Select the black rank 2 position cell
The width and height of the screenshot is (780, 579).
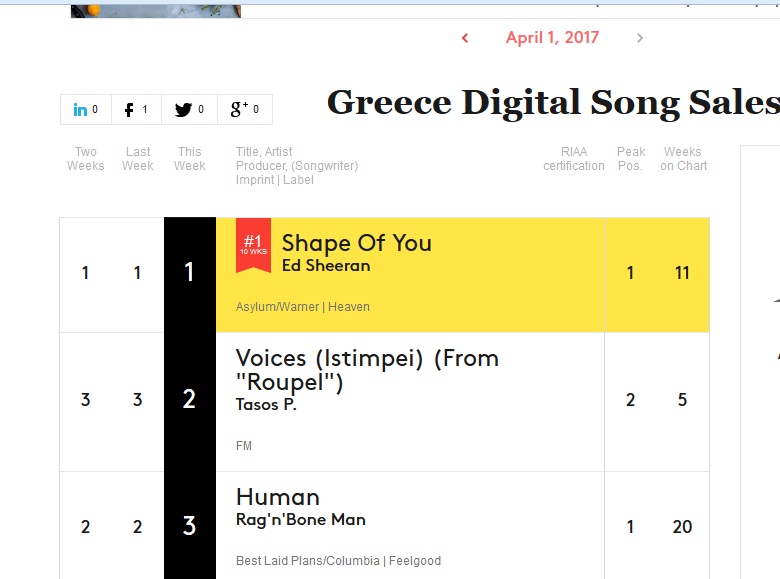coord(190,400)
